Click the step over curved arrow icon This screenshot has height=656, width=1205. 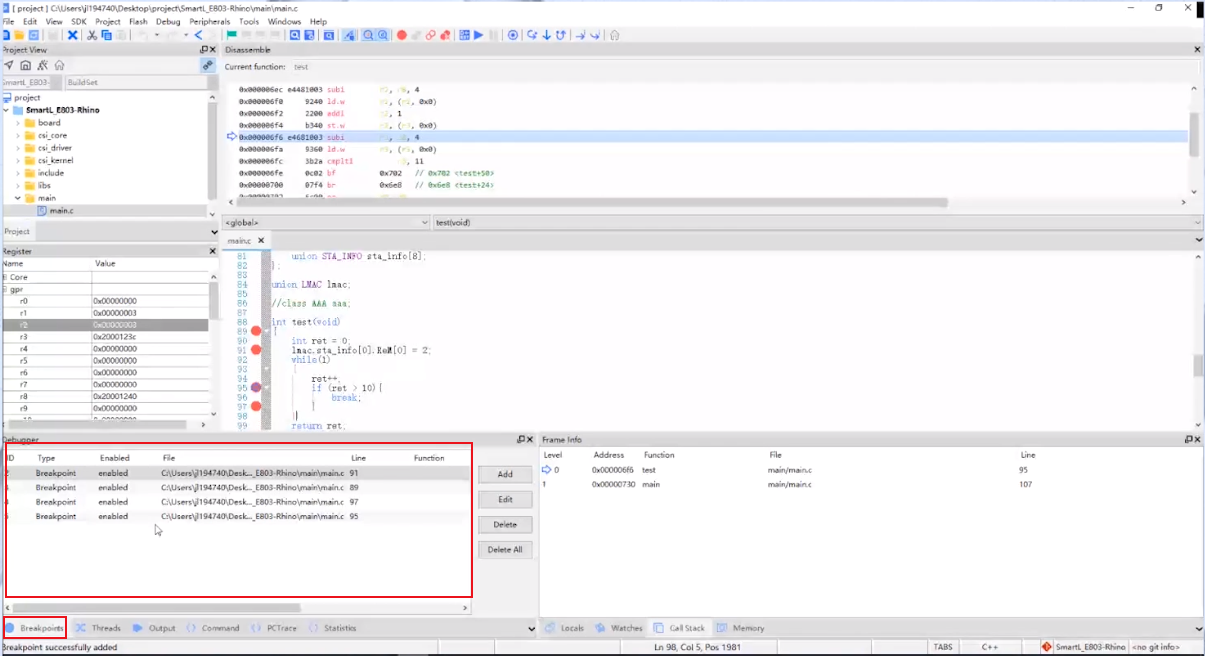532,35
